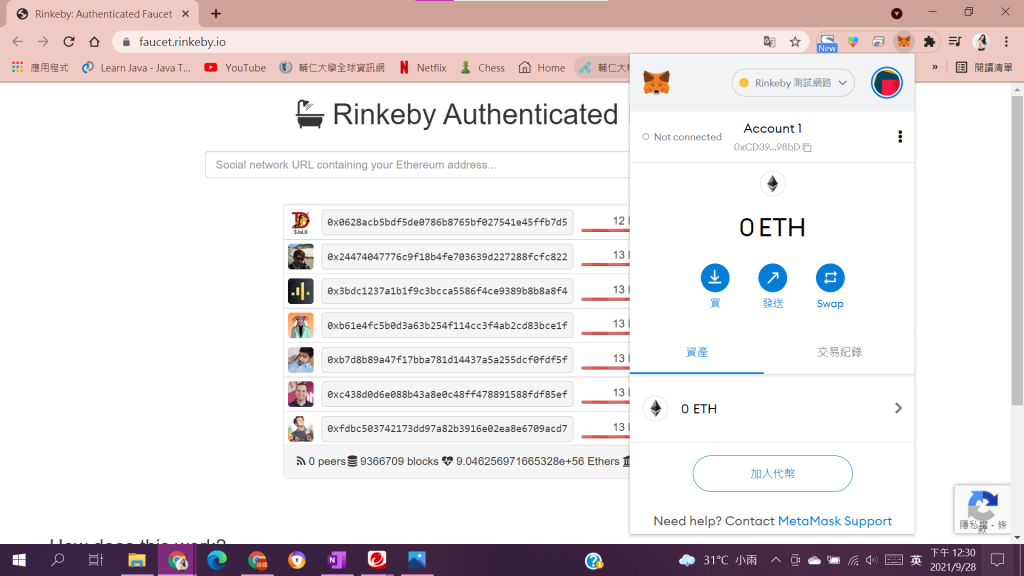Click the blue Buy download icon
Viewport: 1024px width, 576px height.
point(715,278)
